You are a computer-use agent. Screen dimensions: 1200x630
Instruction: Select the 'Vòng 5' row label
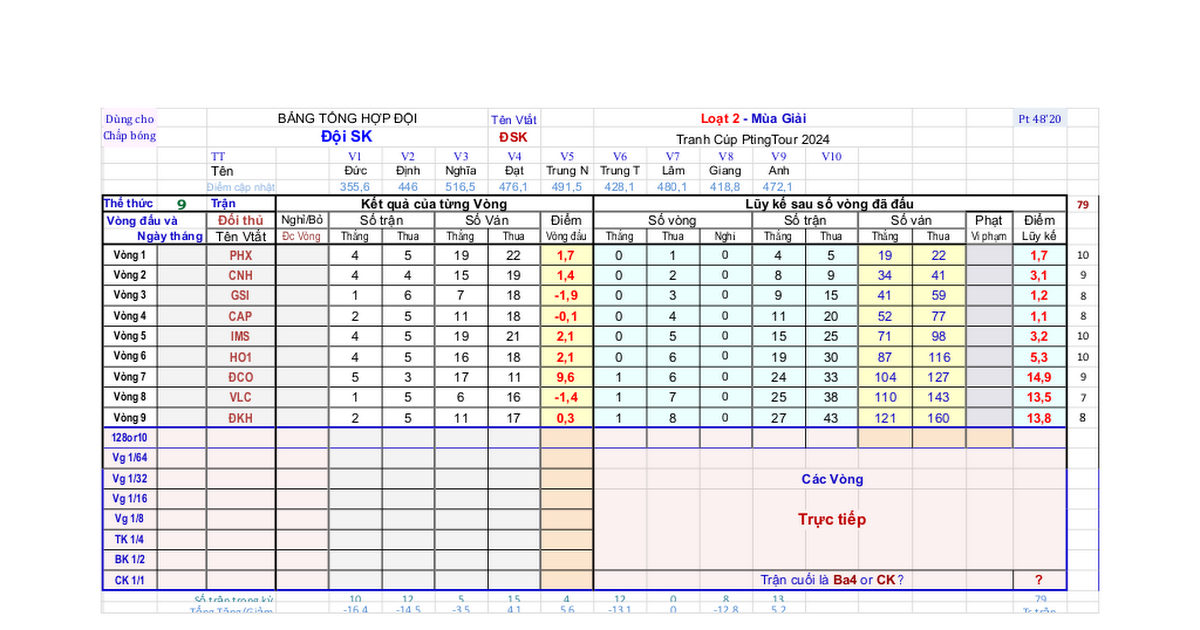click(x=130, y=336)
